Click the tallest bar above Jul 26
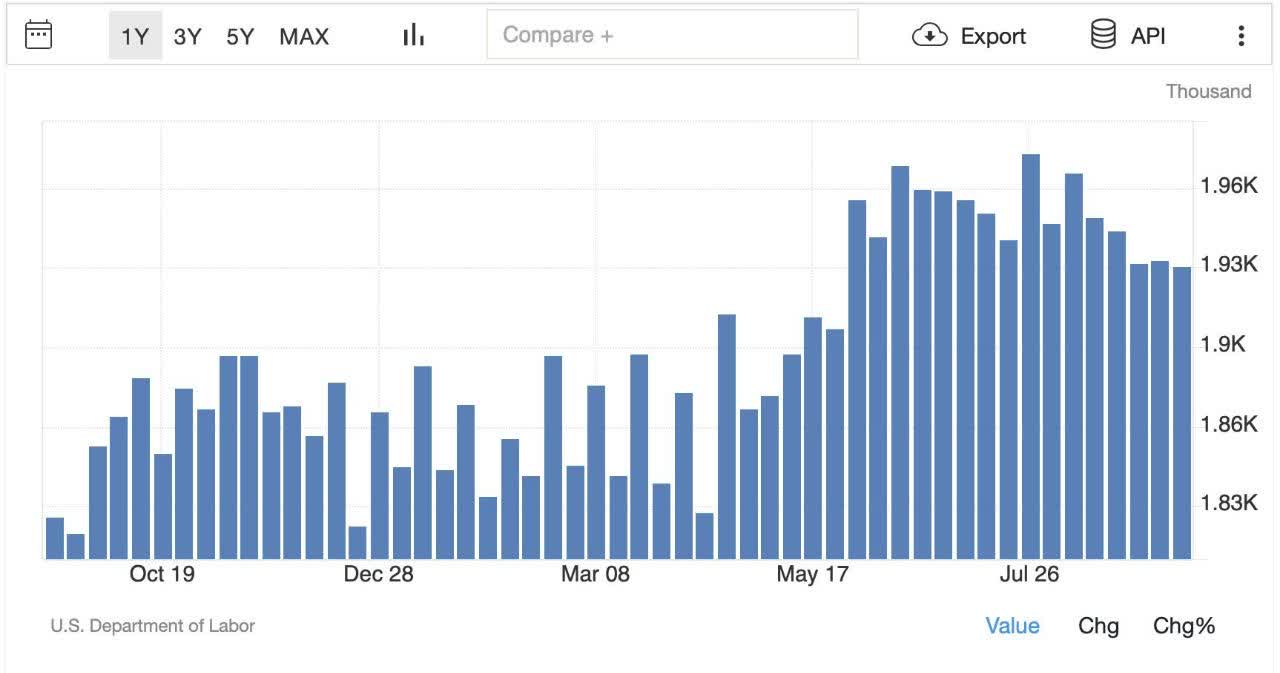Image resolution: width=1280 pixels, height=673 pixels. 1031,356
